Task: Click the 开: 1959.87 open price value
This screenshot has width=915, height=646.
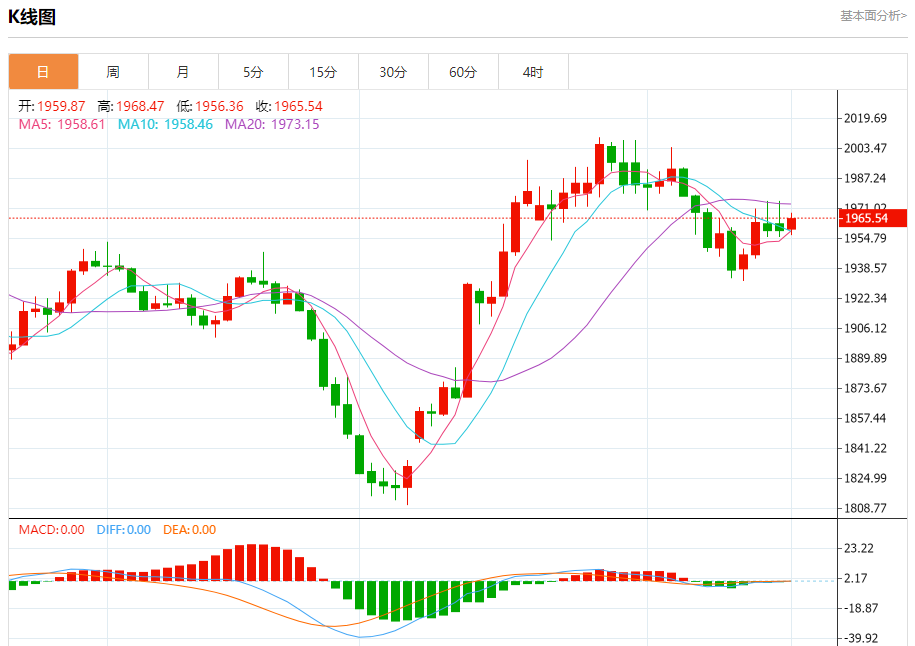Action: tap(52, 106)
